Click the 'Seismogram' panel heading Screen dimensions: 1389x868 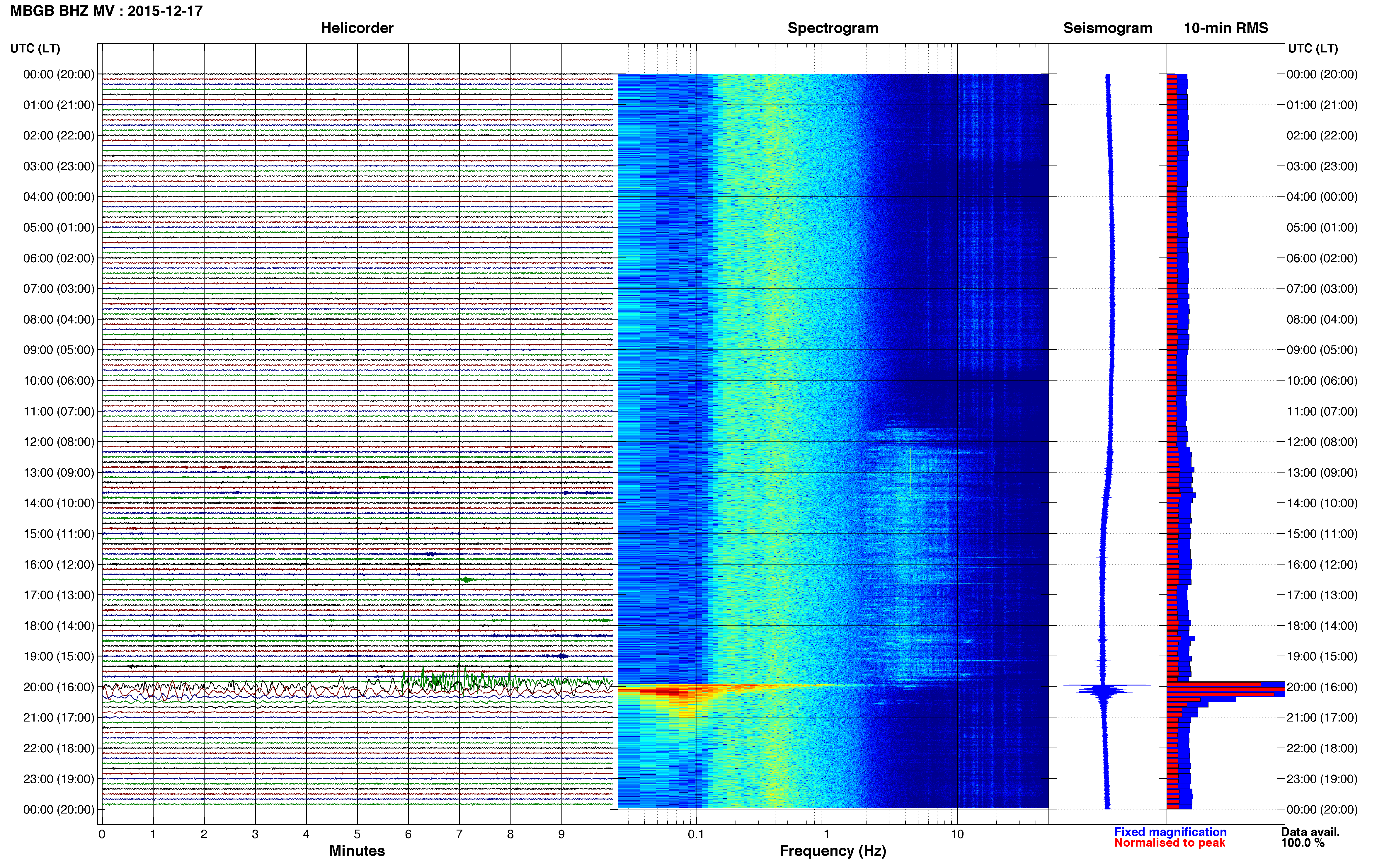click(x=1108, y=28)
